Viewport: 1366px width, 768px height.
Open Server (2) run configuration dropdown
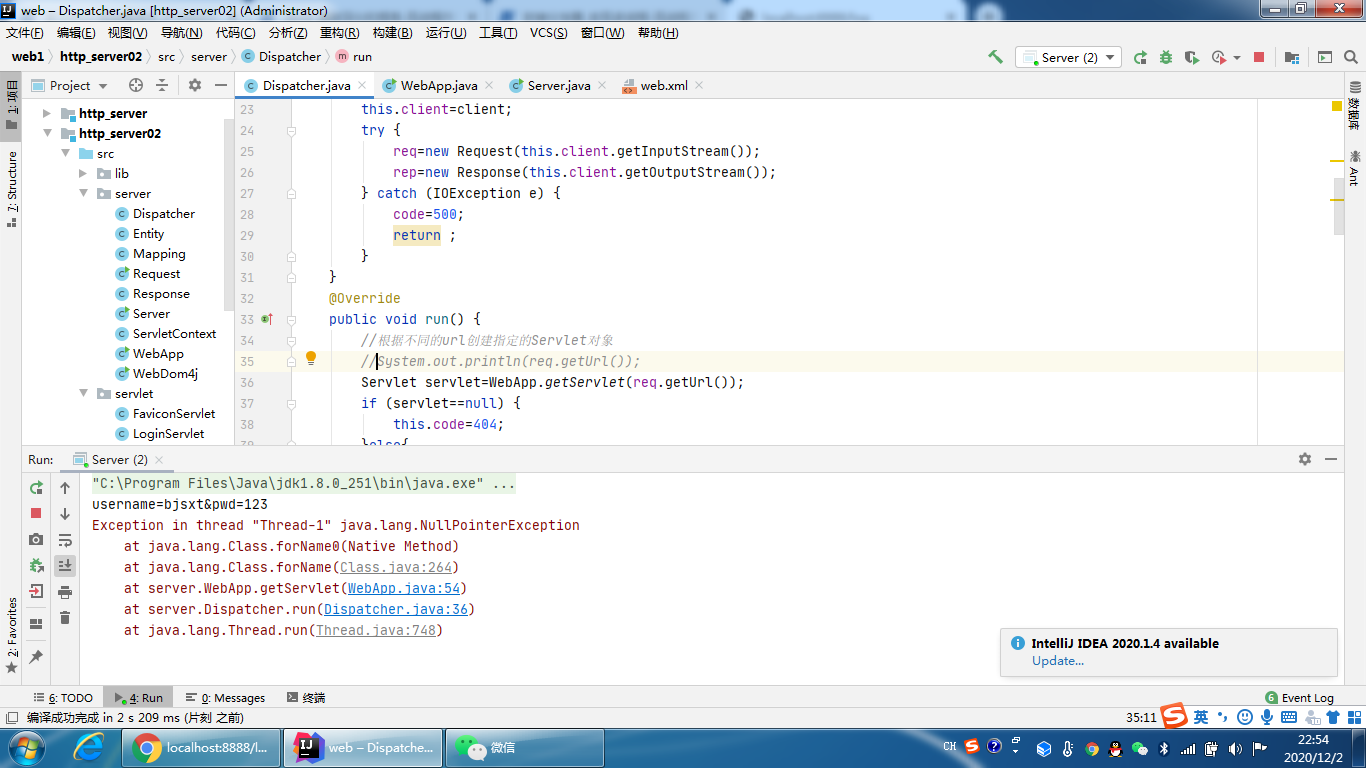tap(1068, 57)
